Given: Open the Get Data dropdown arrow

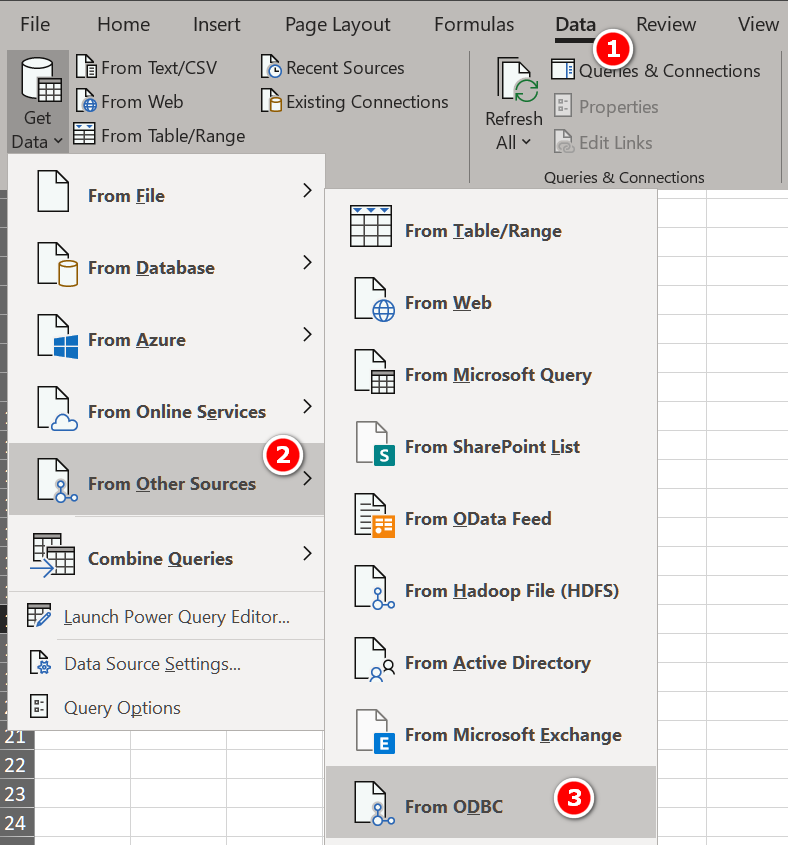Looking at the screenshot, I should [58, 142].
